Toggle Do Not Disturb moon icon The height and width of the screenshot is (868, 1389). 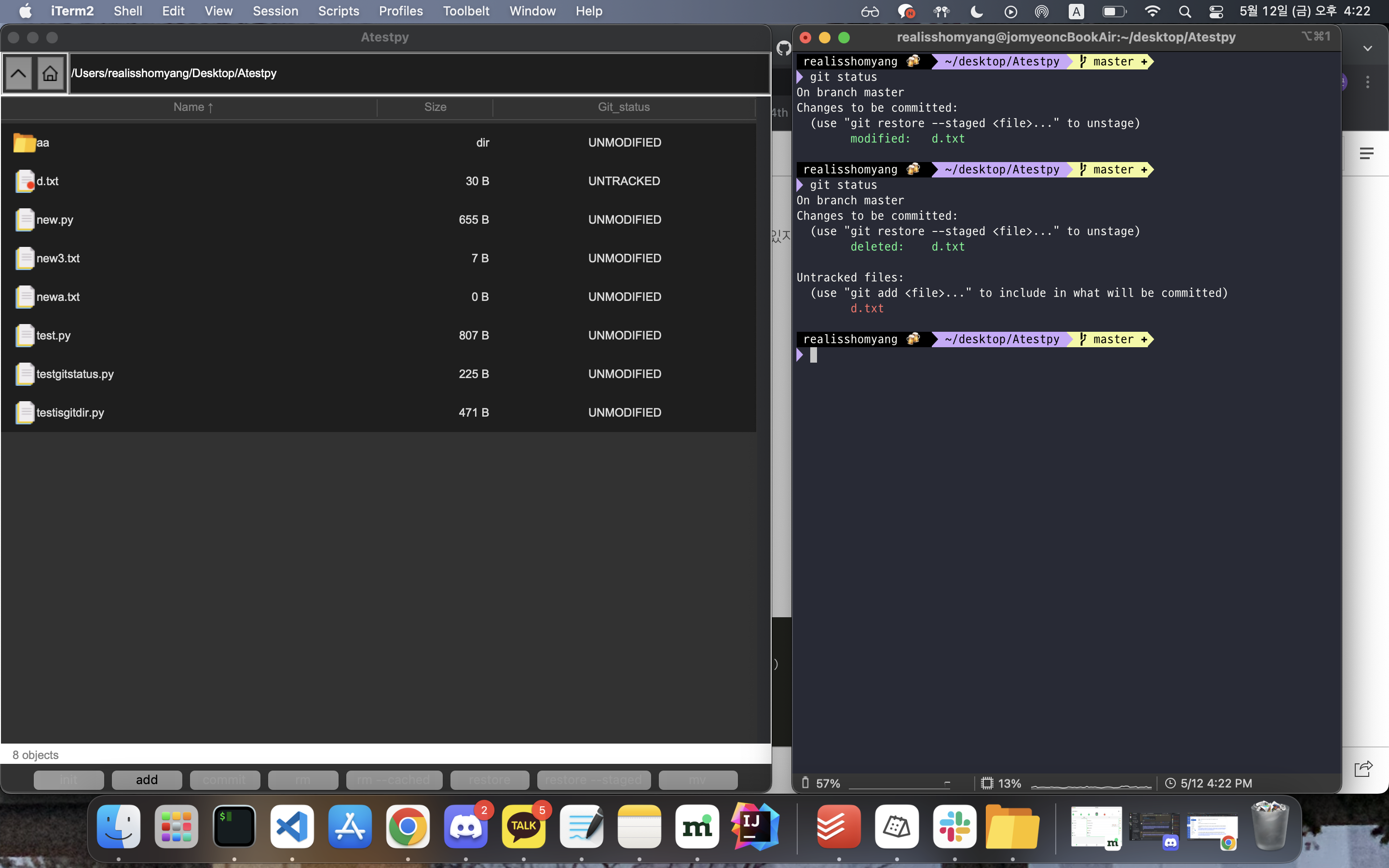tap(976, 12)
